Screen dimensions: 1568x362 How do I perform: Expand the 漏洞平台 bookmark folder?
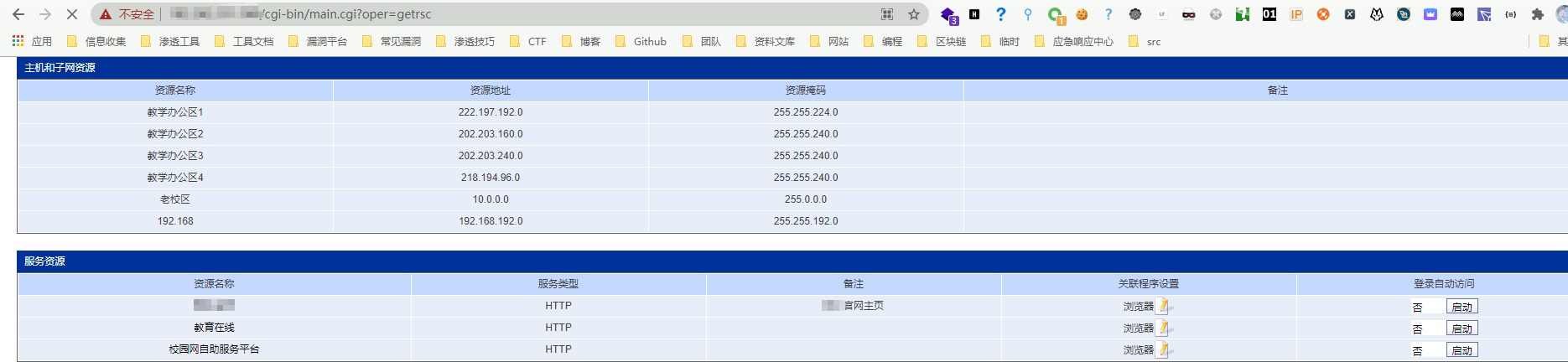tap(318, 41)
